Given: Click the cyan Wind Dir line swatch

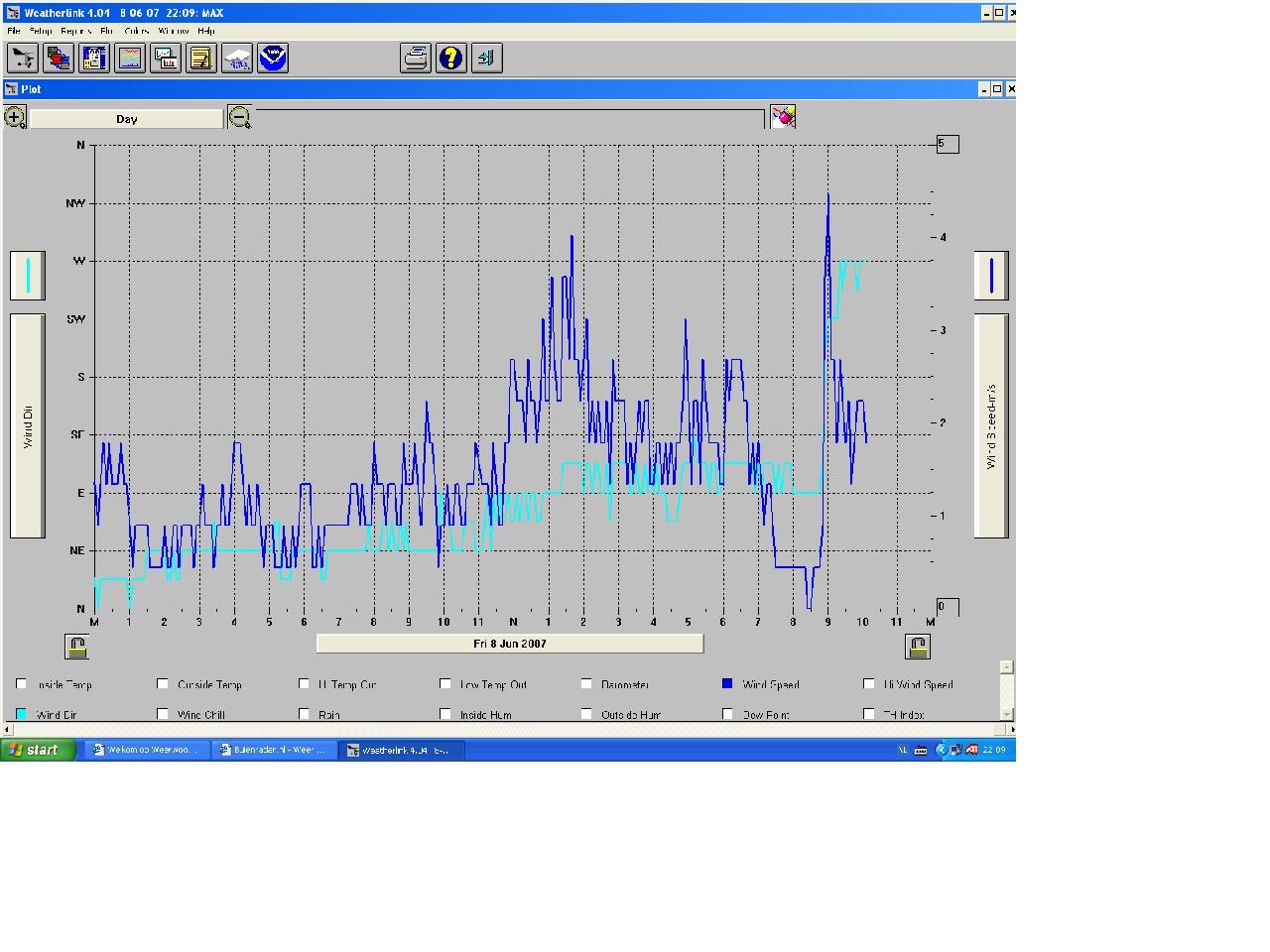Looking at the screenshot, I should 28,276.
